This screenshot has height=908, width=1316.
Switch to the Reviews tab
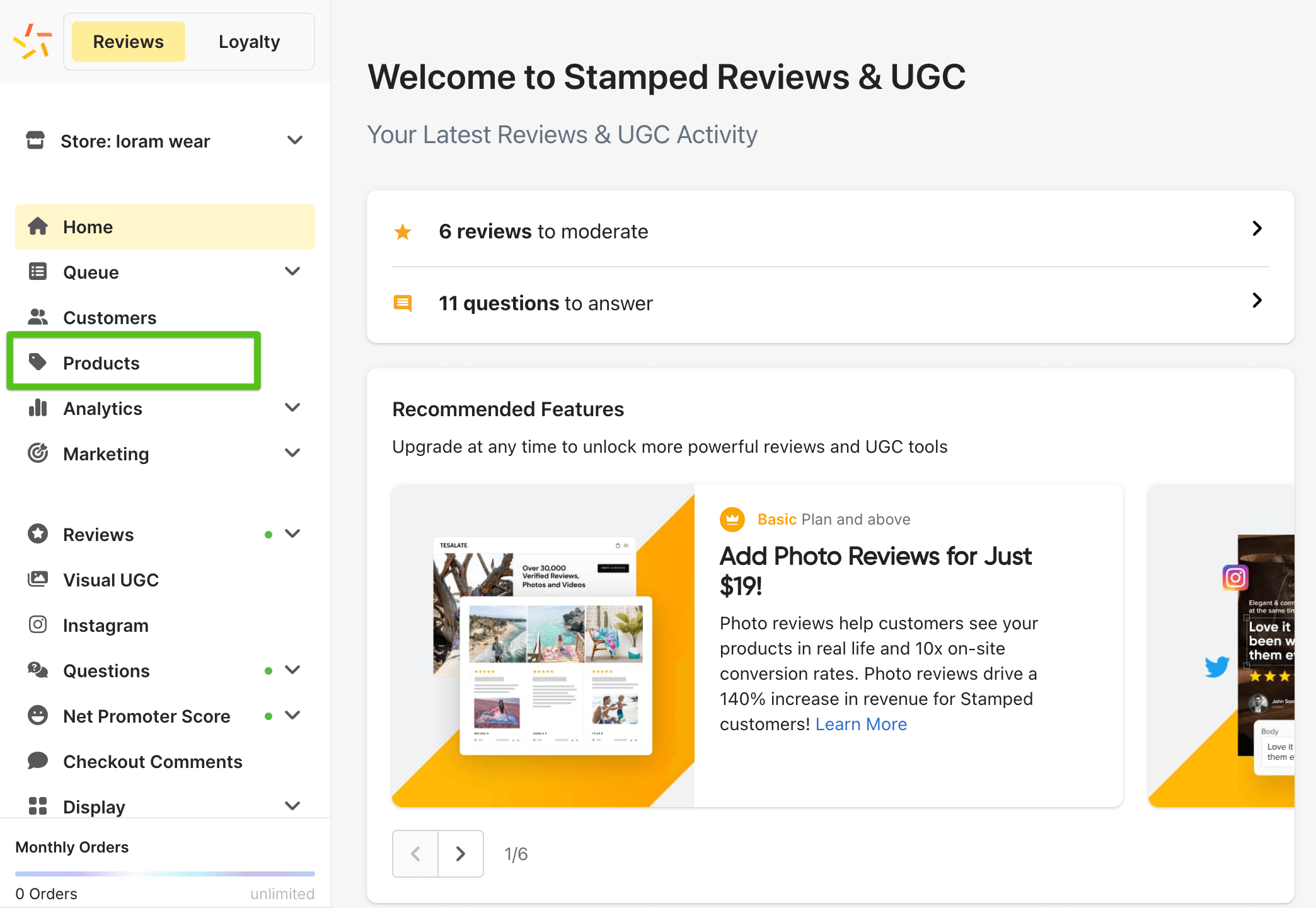[x=128, y=41]
